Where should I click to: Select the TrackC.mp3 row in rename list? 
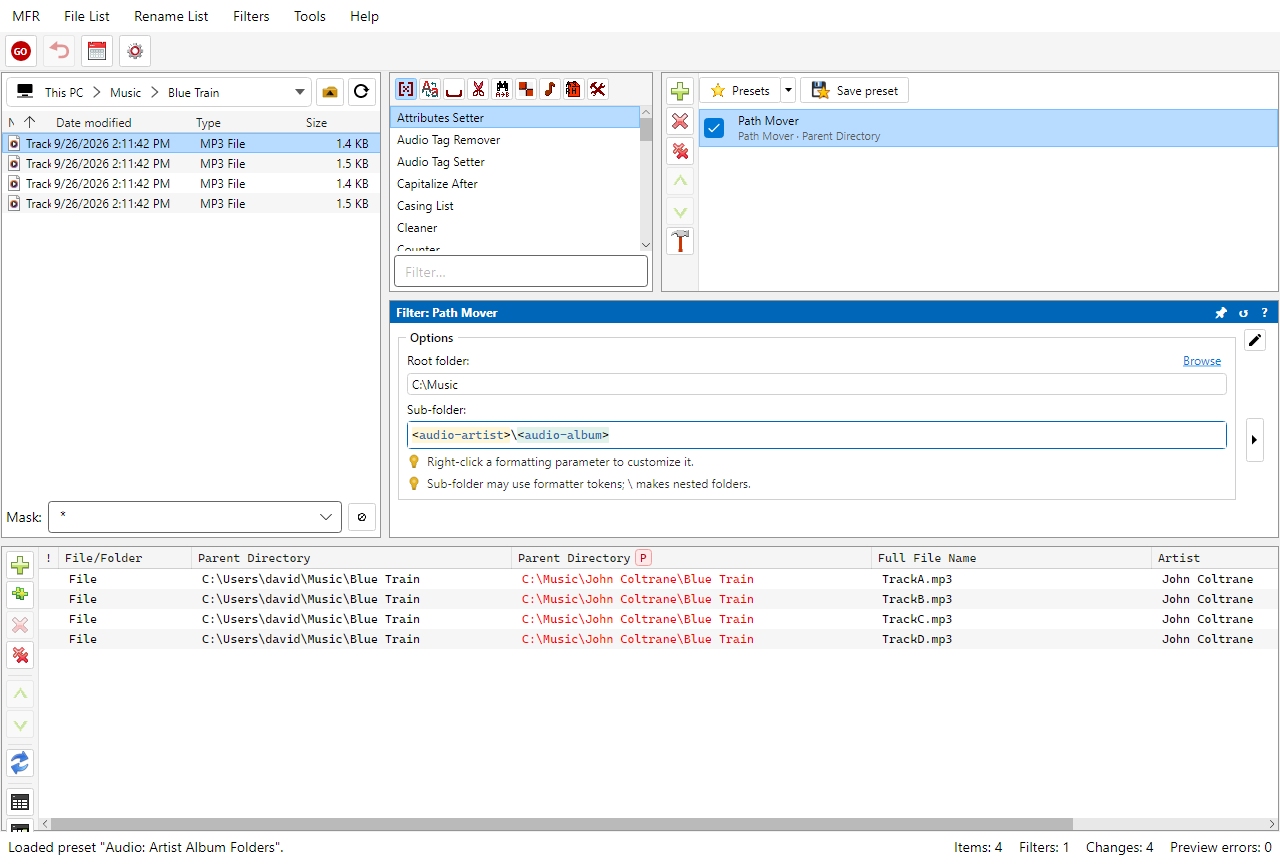(659, 619)
